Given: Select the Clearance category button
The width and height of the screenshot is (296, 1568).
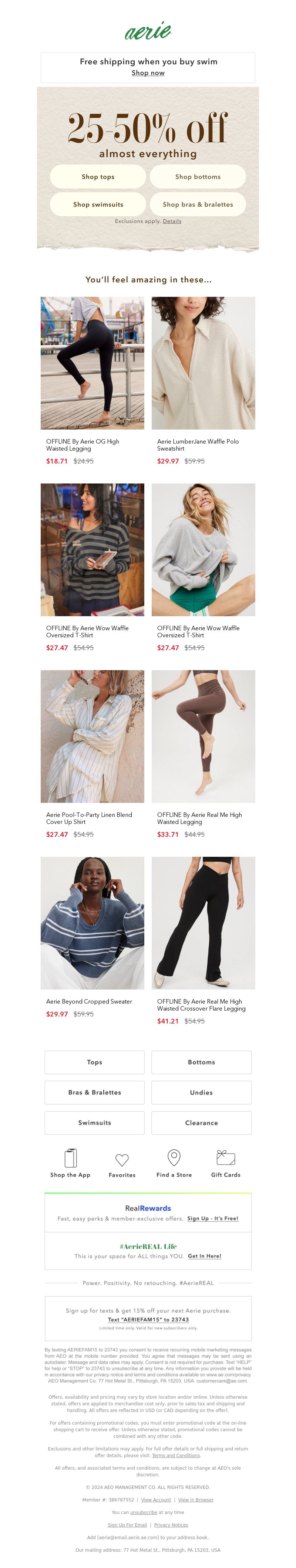Looking at the screenshot, I should coord(202,1123).
